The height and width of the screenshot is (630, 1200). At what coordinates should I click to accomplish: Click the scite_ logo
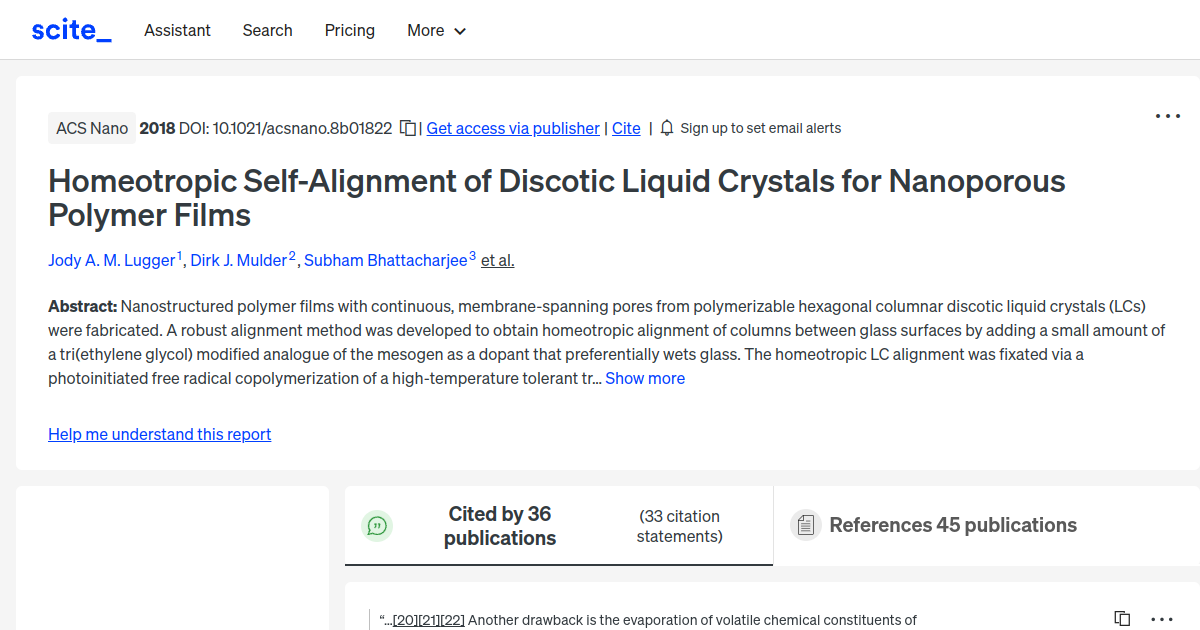coord(70,29)
